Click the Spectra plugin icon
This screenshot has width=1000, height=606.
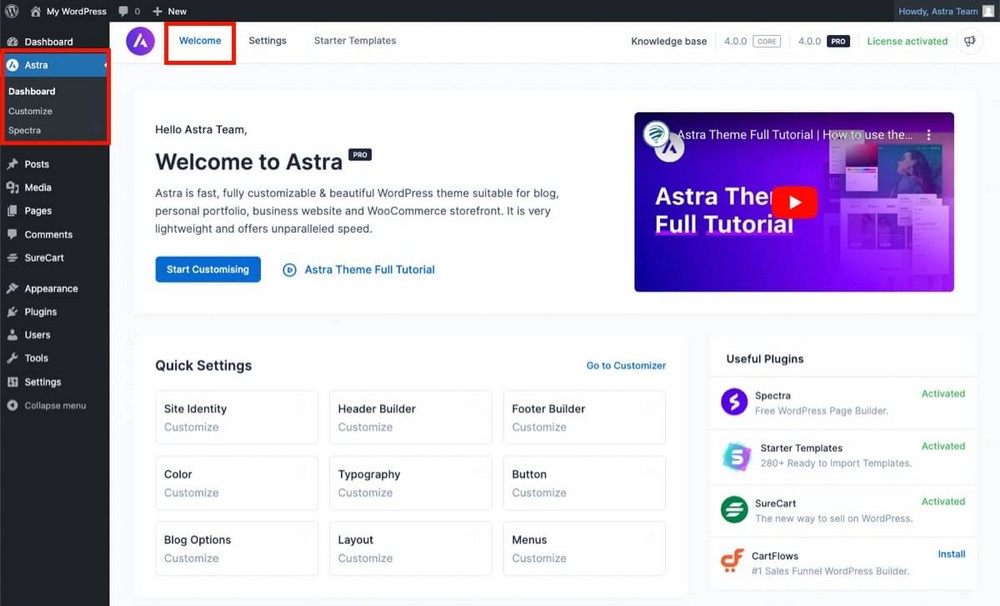[x=734, y=402]
